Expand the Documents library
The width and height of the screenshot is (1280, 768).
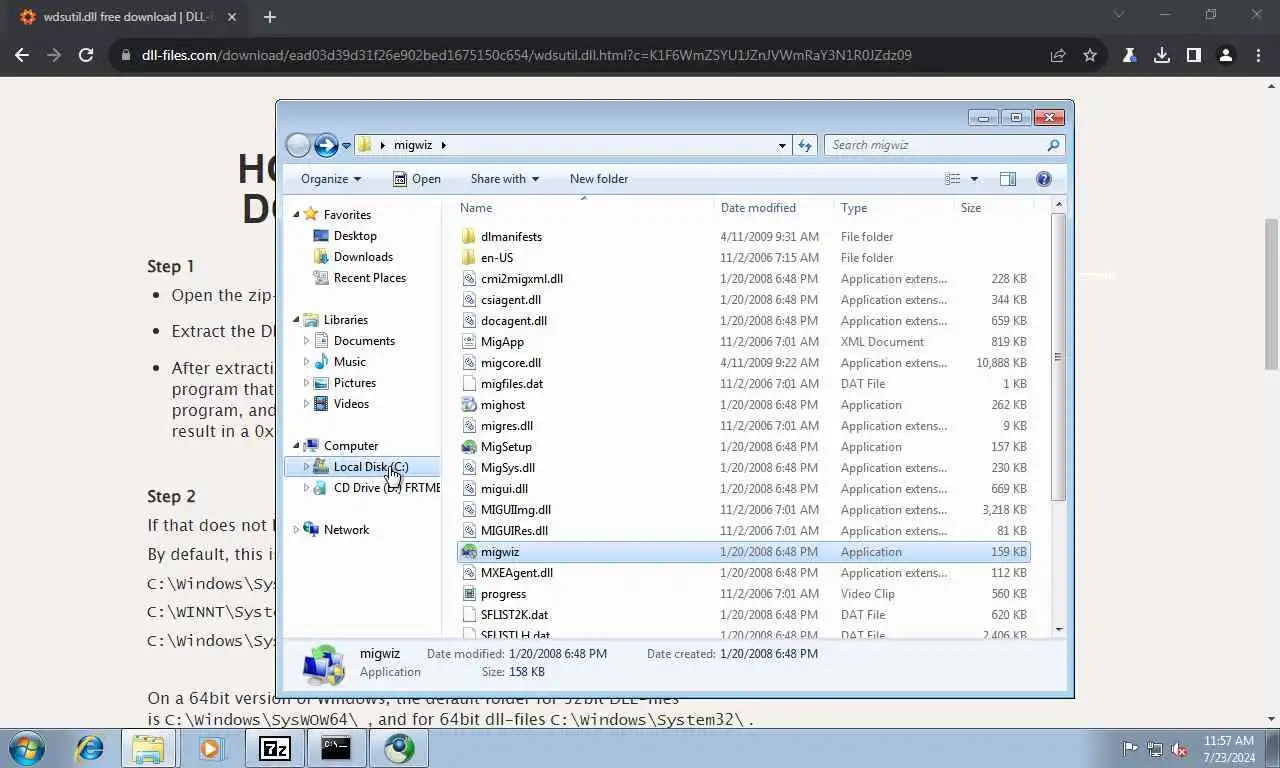tap(306, 341)
